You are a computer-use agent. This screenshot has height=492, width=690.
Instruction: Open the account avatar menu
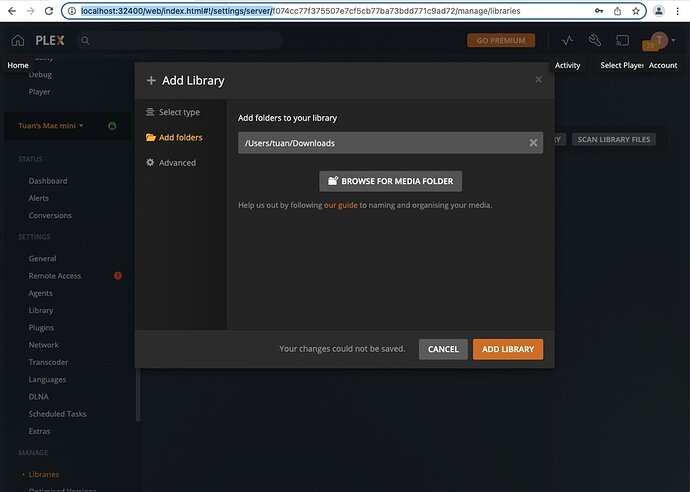pos(658,40)
